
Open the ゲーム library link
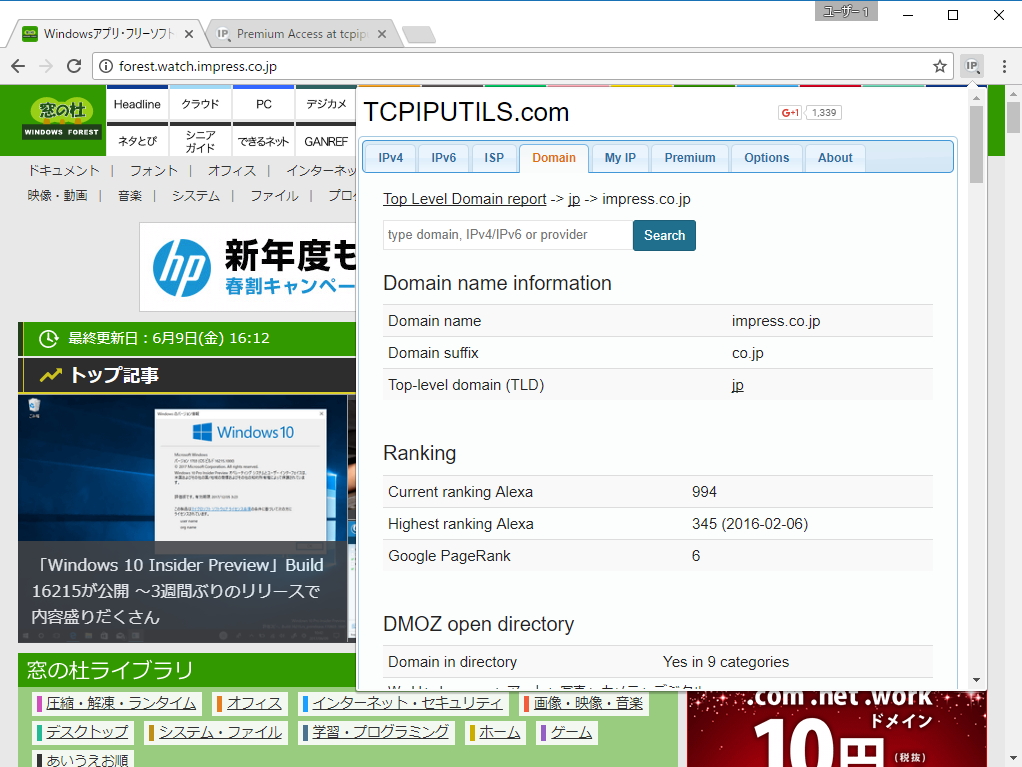[x=571, y=732]
